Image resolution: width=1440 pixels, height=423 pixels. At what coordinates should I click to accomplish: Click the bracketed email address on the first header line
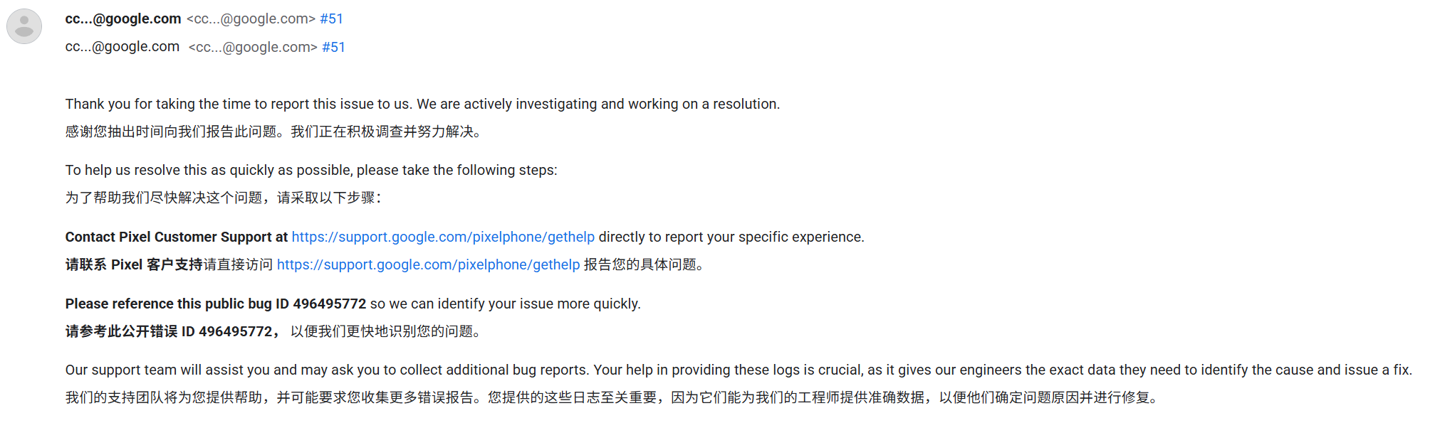point(250,19)
